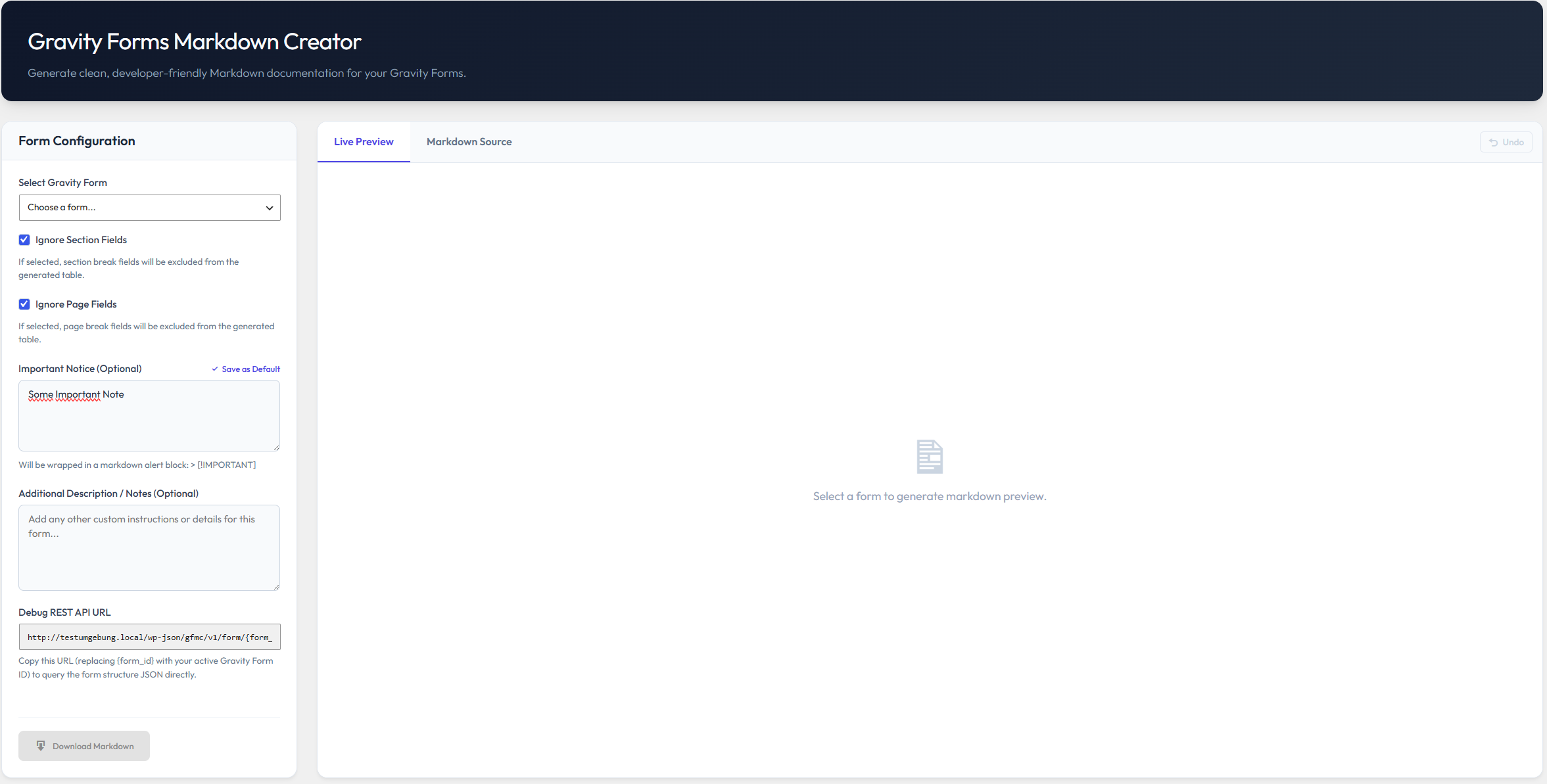Click the Download Markdown button
The height and width of the screenshot is (784, 1547).
pos(84,746)
